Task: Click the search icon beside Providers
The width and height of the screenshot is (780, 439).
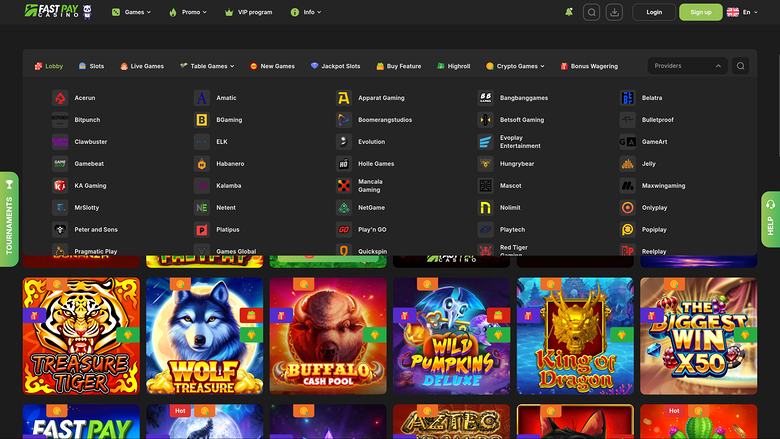Action: point(740,66)
